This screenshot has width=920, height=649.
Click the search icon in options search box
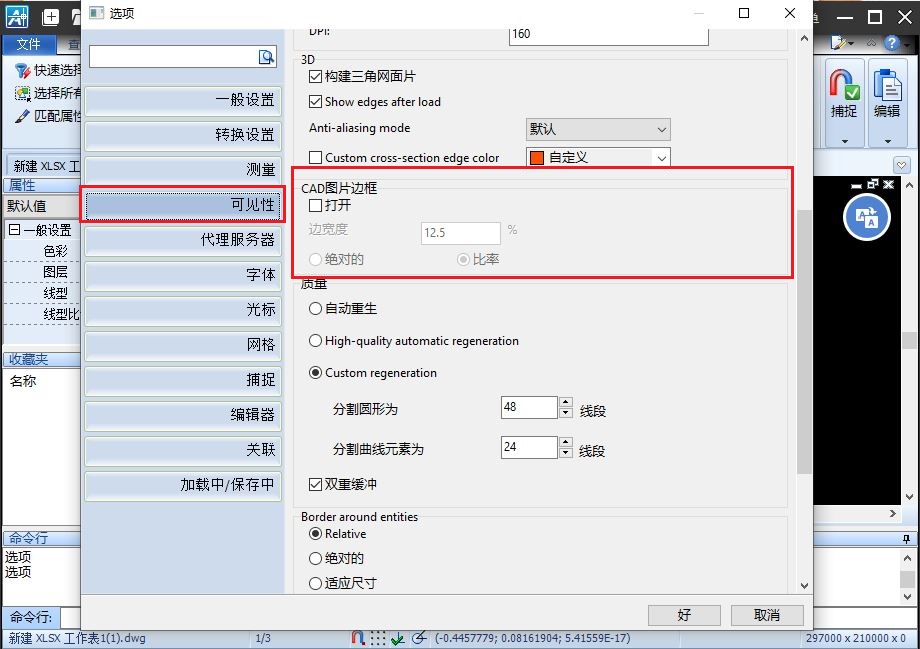tap(266, 56)
